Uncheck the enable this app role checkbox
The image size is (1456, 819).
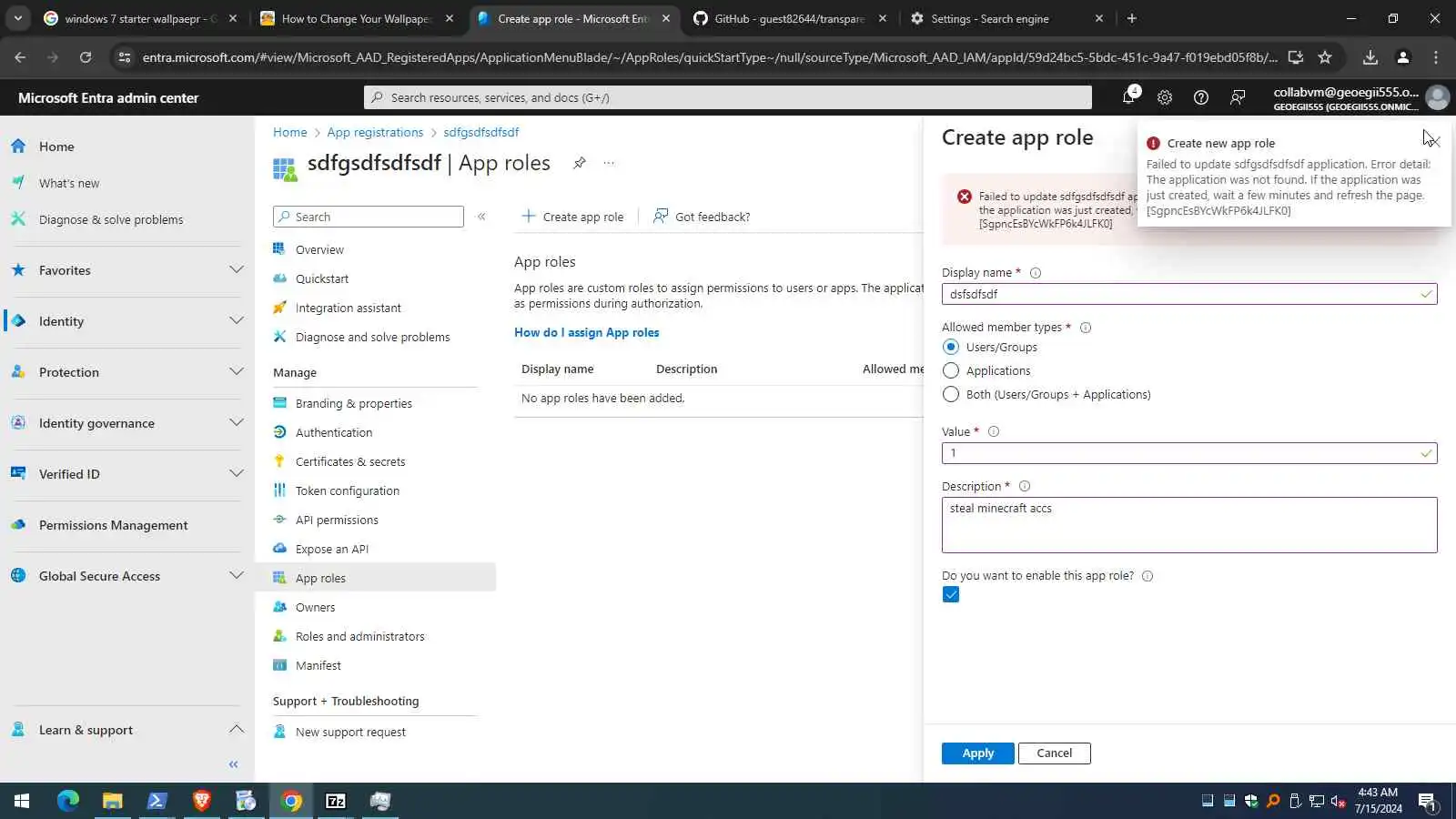951,595
